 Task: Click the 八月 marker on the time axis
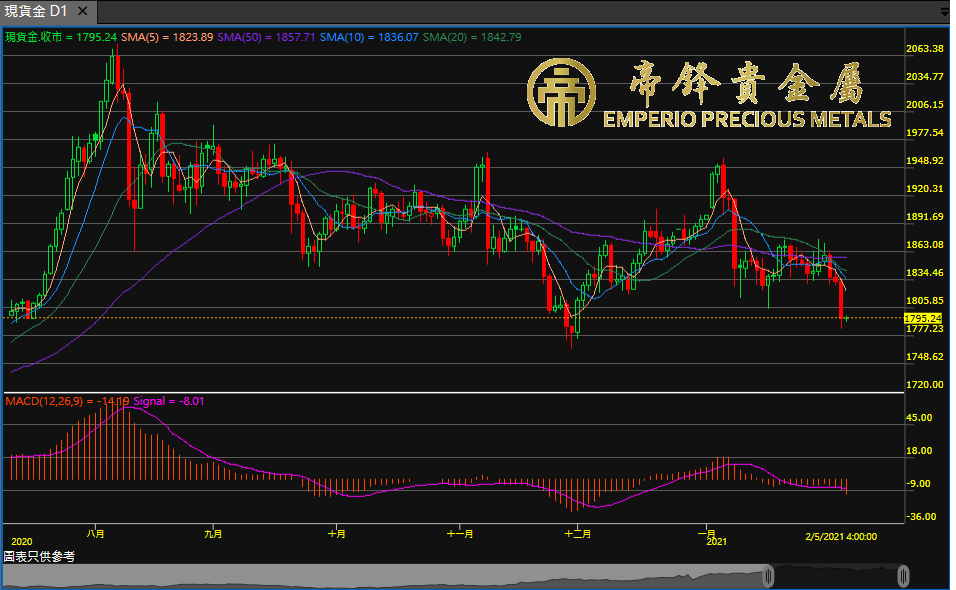[97, 533]
